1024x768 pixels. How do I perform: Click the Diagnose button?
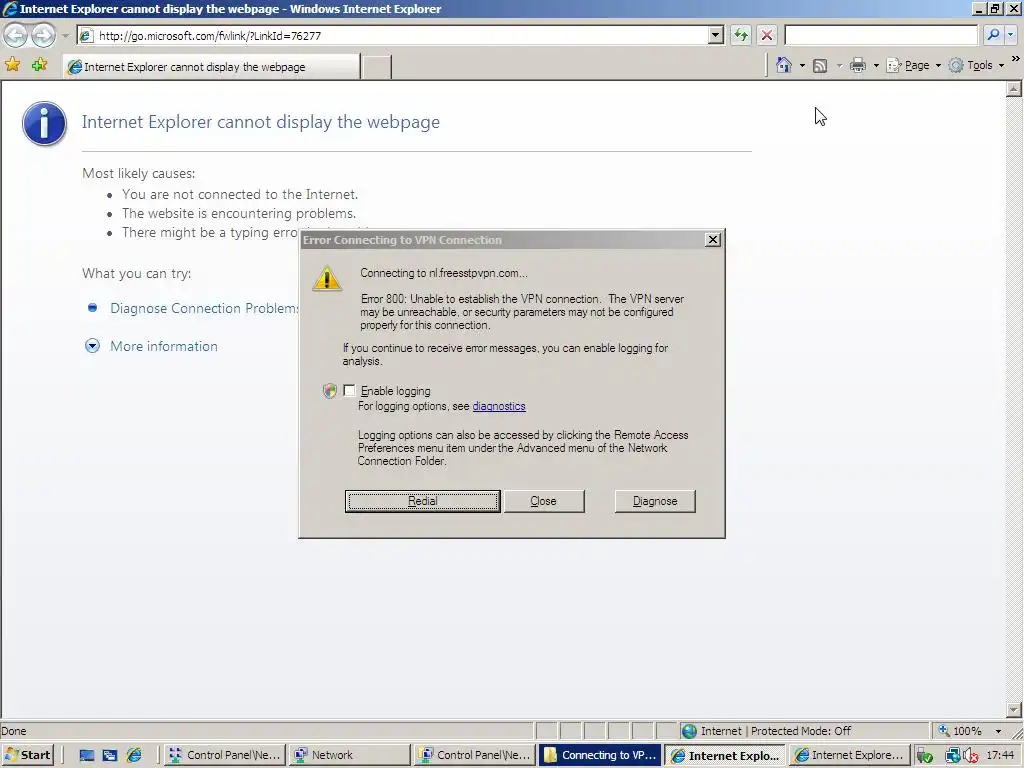[x=655, y=501]
